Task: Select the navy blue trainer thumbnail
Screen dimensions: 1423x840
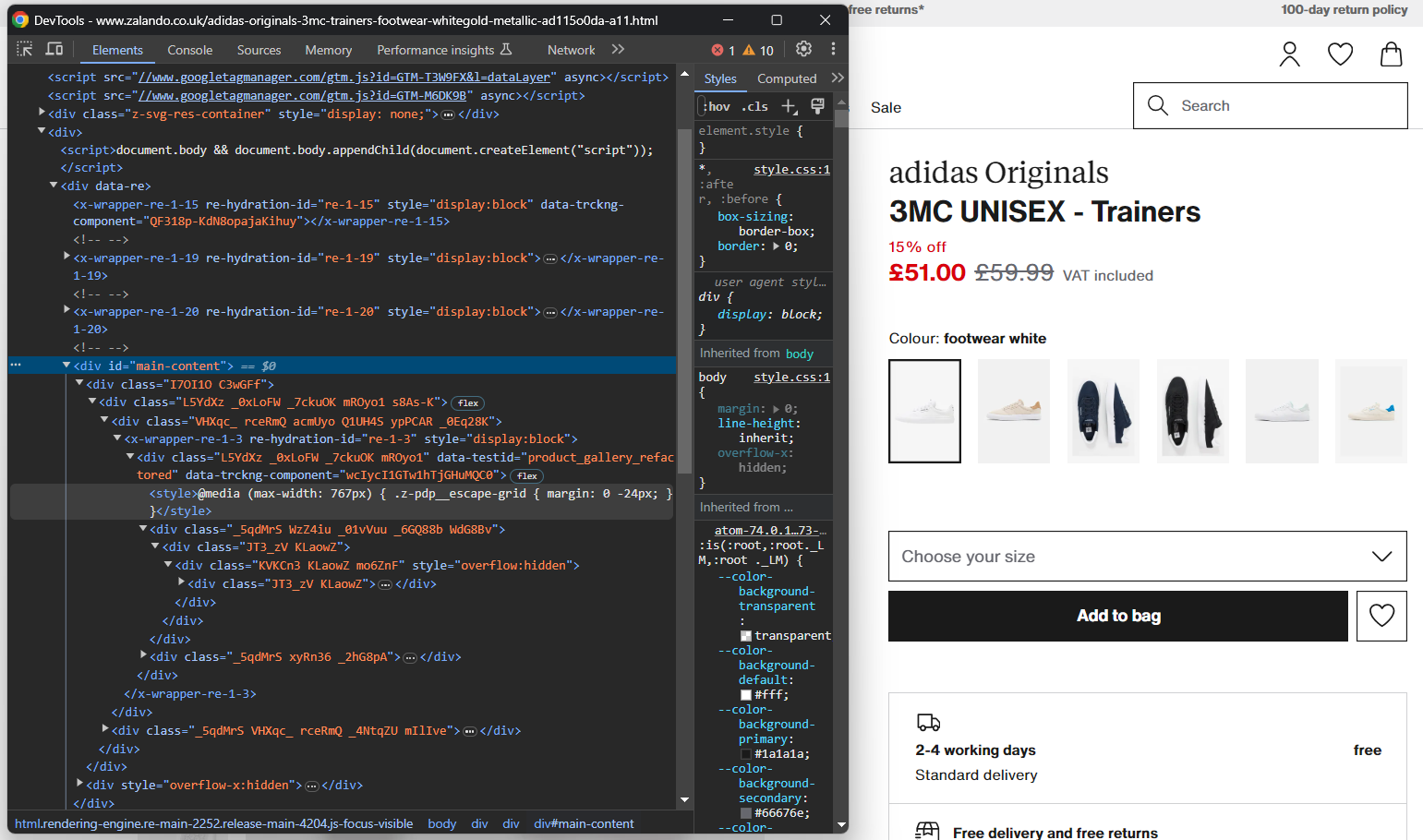Action: 1103,411
